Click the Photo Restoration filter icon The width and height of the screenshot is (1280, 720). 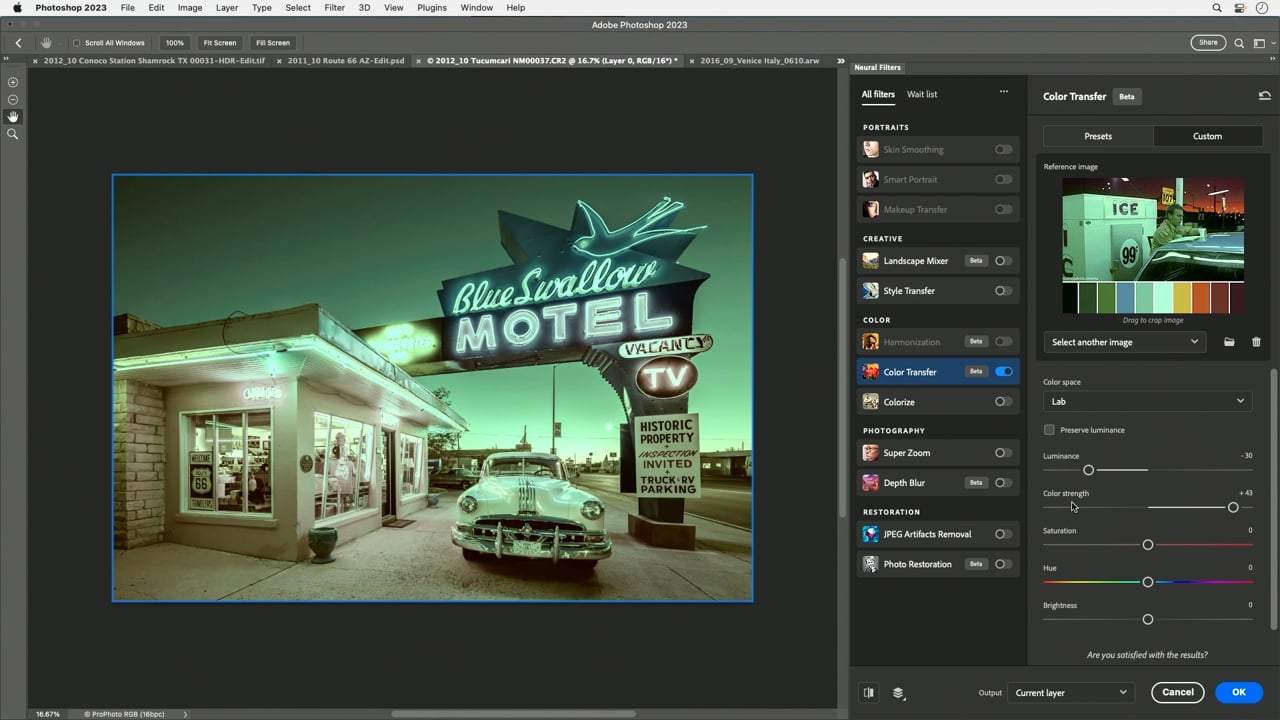[x=870, y=563]
